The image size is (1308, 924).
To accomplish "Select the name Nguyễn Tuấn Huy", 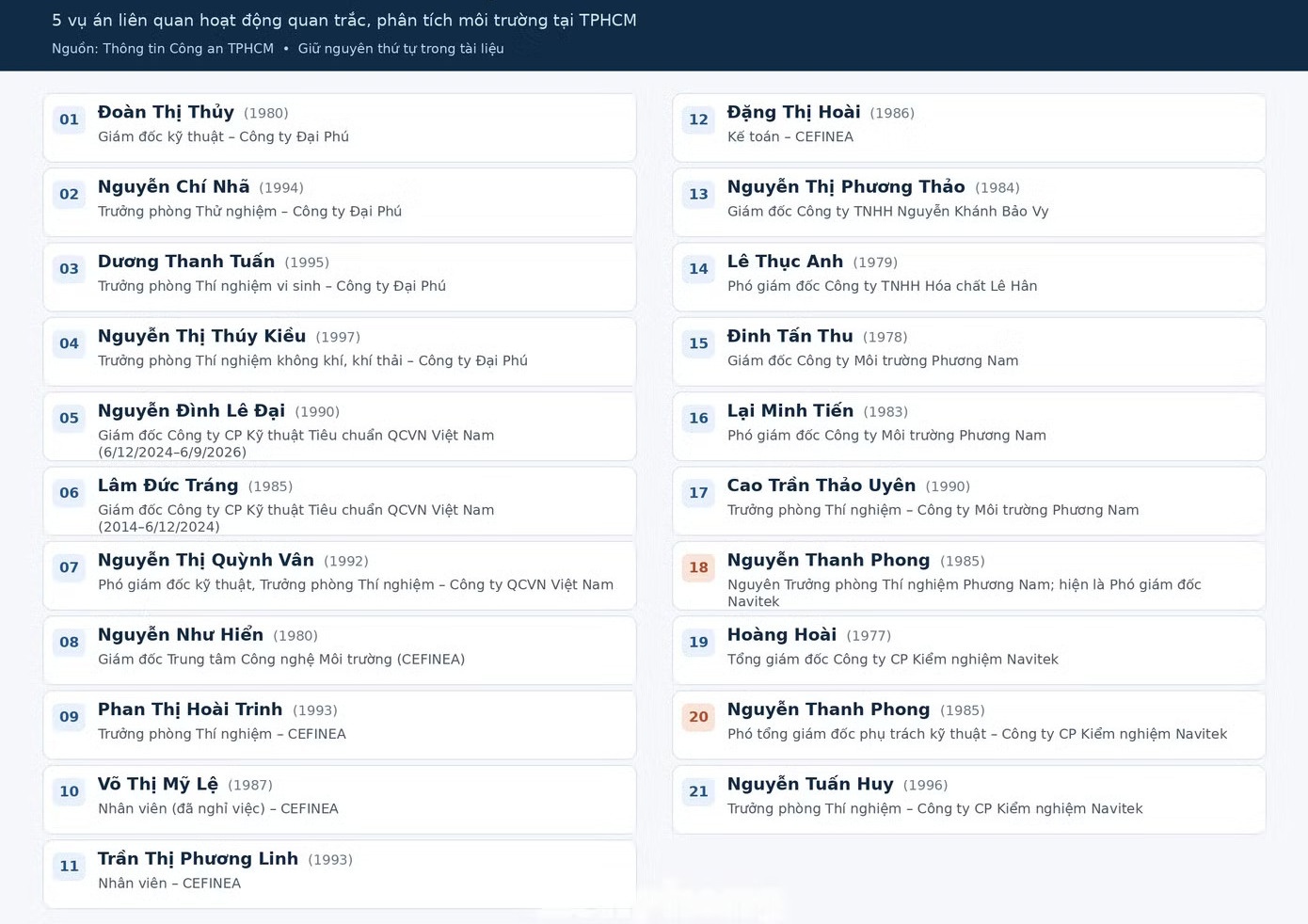I will [x=810, y=784].
